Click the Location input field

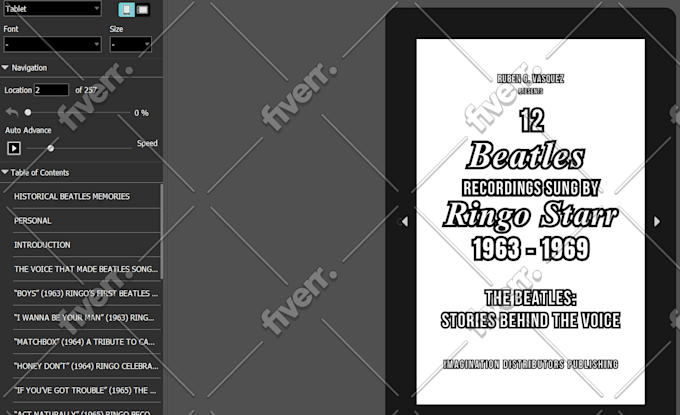click(x=51, y=90)
